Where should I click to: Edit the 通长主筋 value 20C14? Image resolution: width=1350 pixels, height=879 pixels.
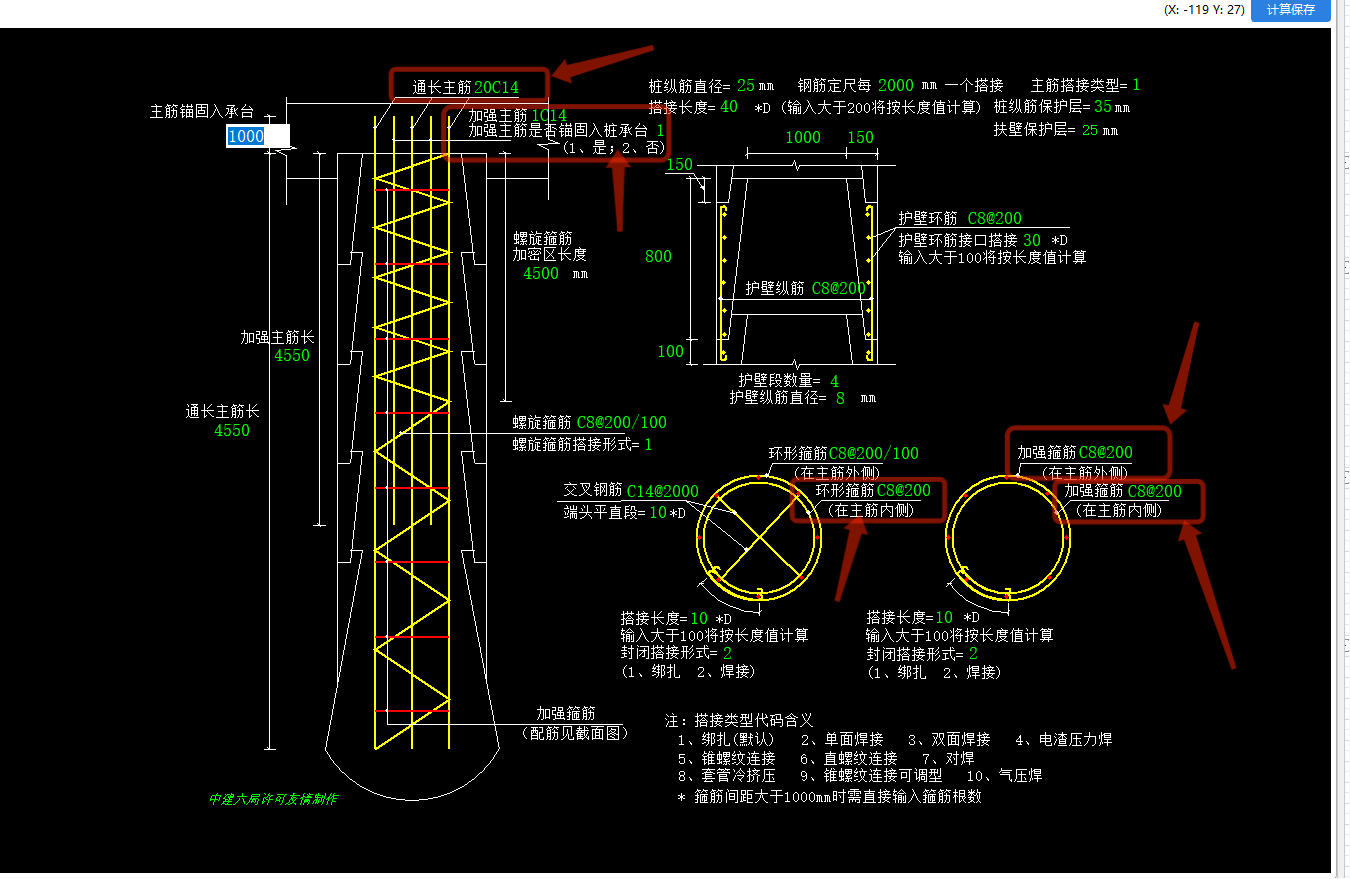pyautogui.click(x=497, y=88)
